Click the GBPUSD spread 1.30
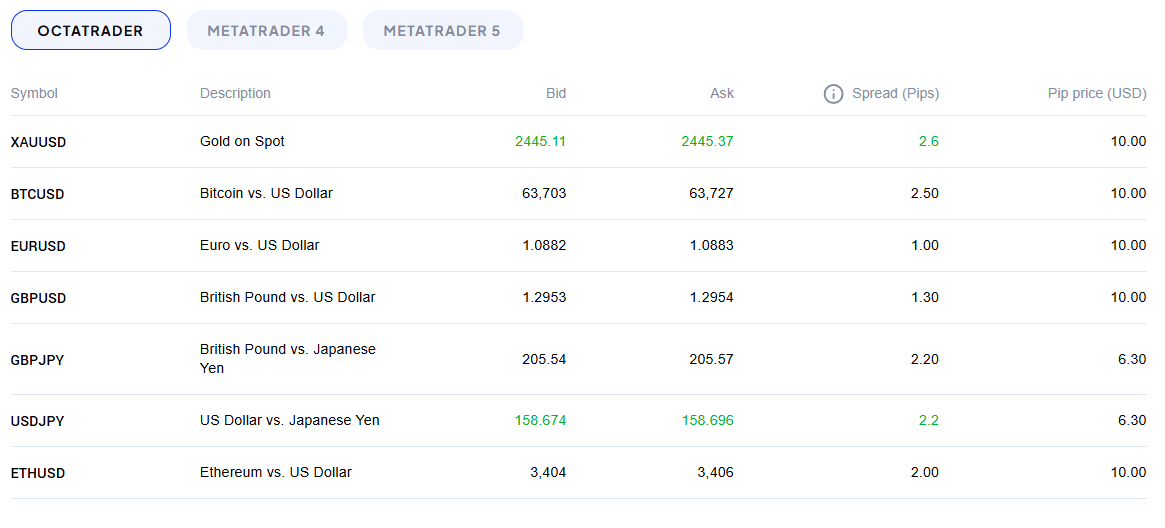The height and width of the screenshot is (528, 1165). (925, 297)
